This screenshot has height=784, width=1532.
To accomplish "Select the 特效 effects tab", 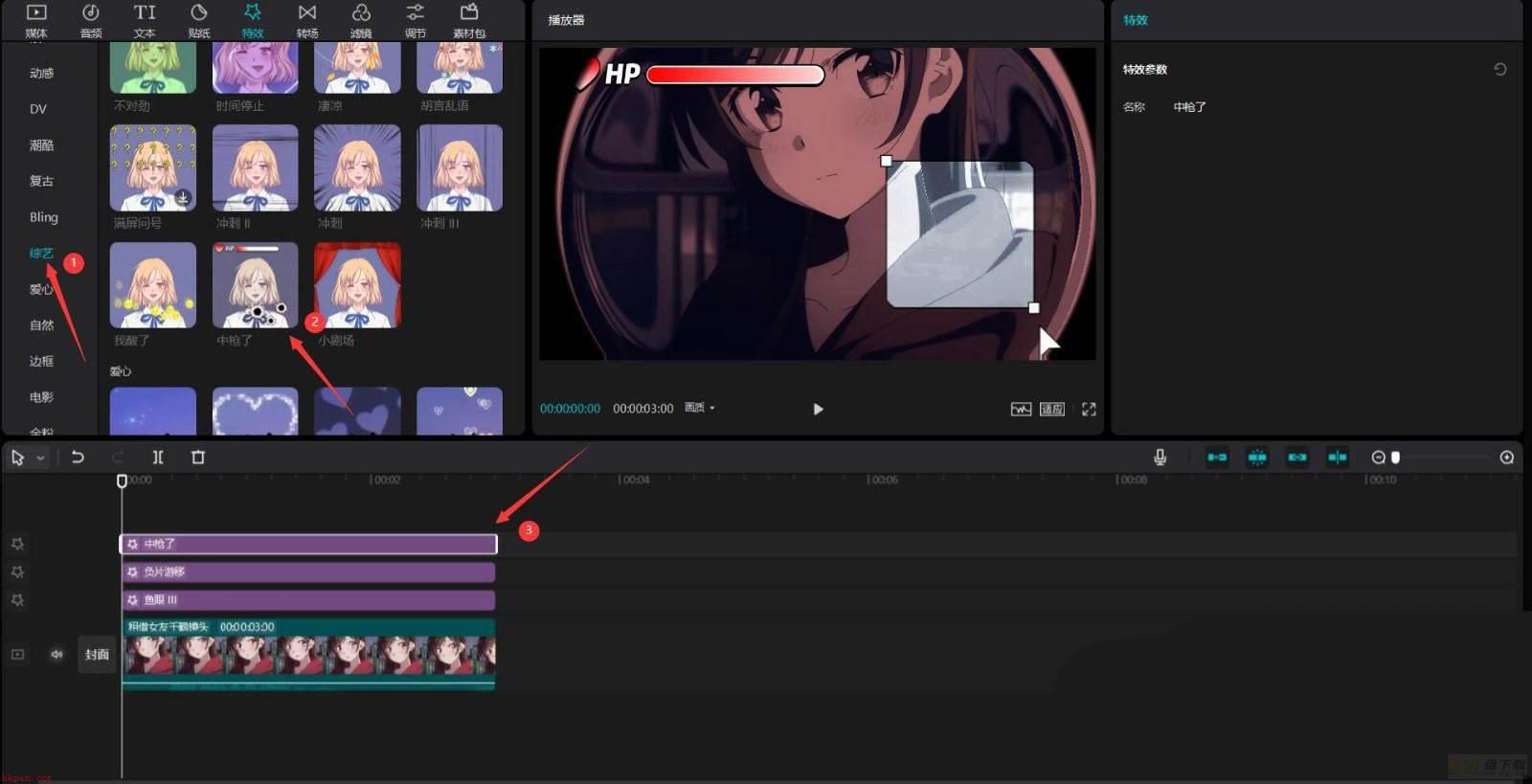I will (x=253, y=20).
